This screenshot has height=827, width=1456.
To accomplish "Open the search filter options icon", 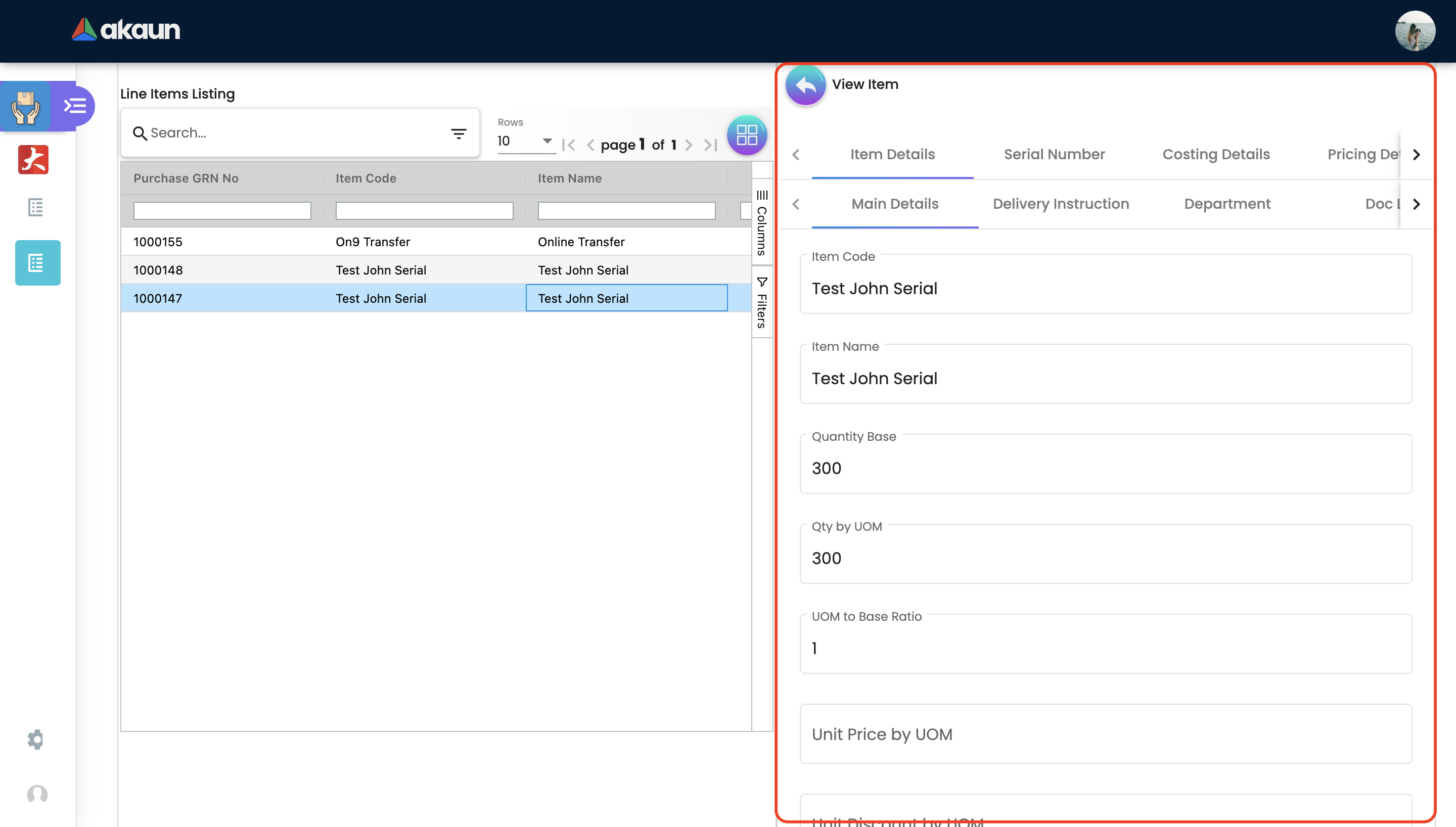I will pos(458,133).
